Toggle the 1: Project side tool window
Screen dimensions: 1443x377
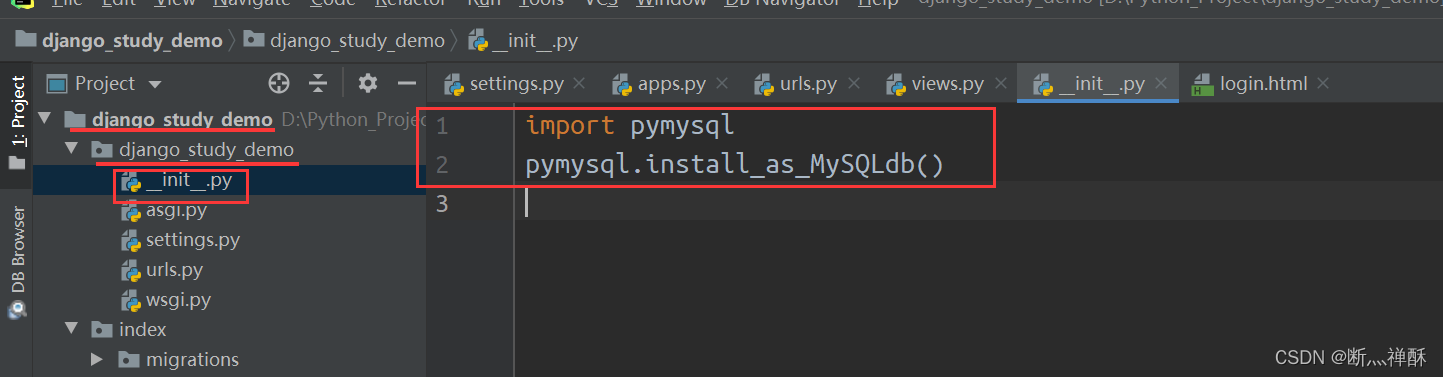(16, 120)
